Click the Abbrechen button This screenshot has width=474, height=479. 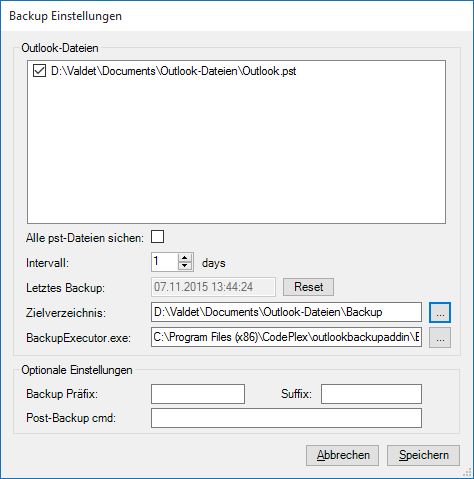point(342,455)
